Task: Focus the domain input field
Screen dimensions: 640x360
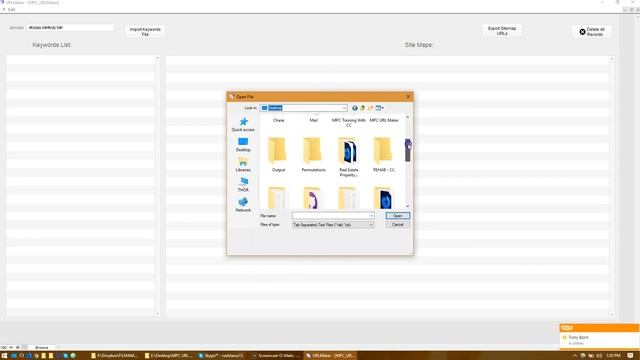Action: 70,28
